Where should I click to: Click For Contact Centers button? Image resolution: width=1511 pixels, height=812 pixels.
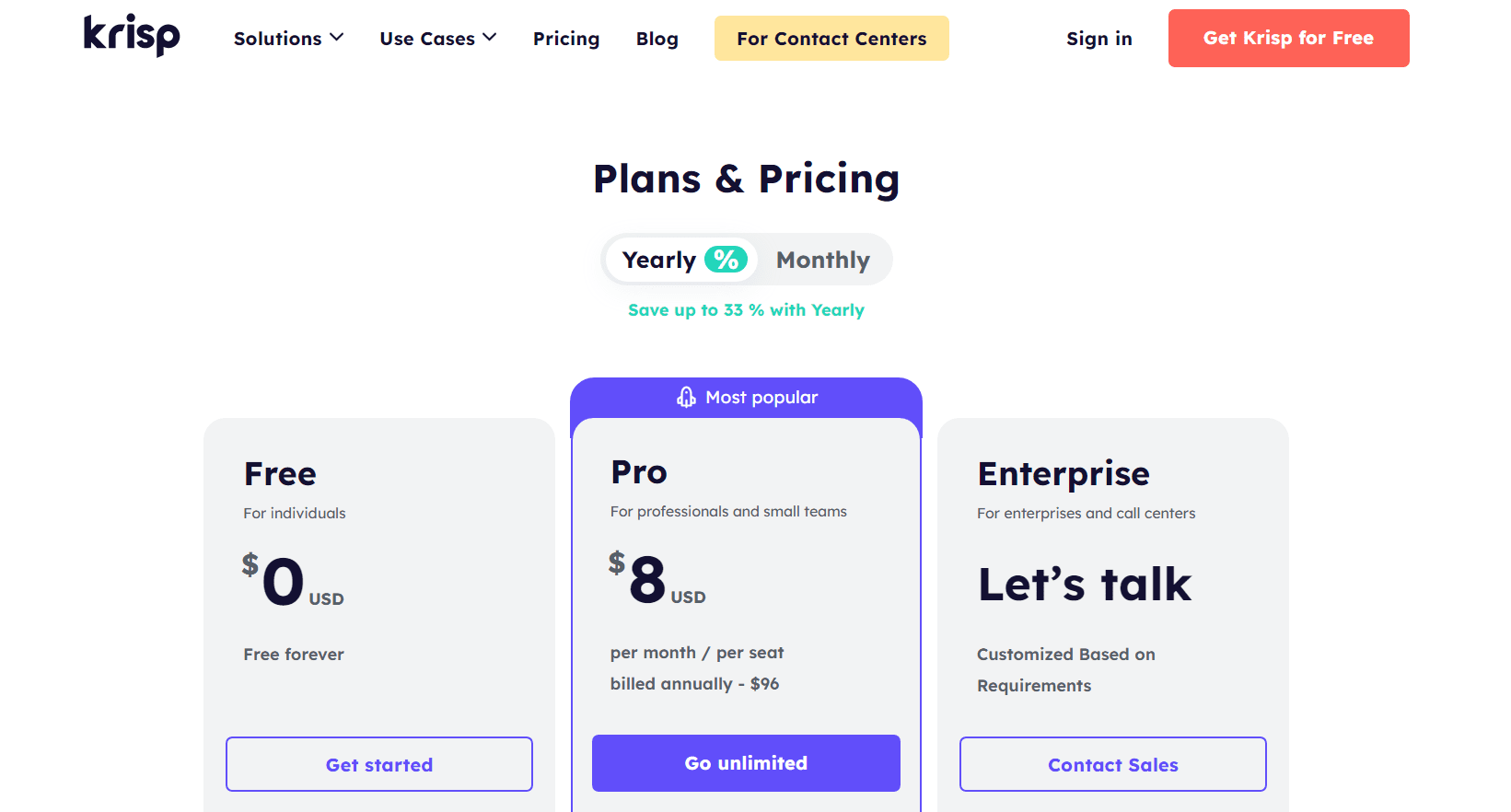pos(831,39)
